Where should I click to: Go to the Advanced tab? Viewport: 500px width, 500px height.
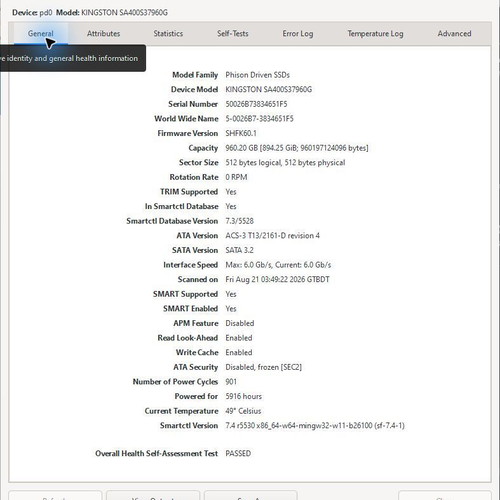(454, 34)
